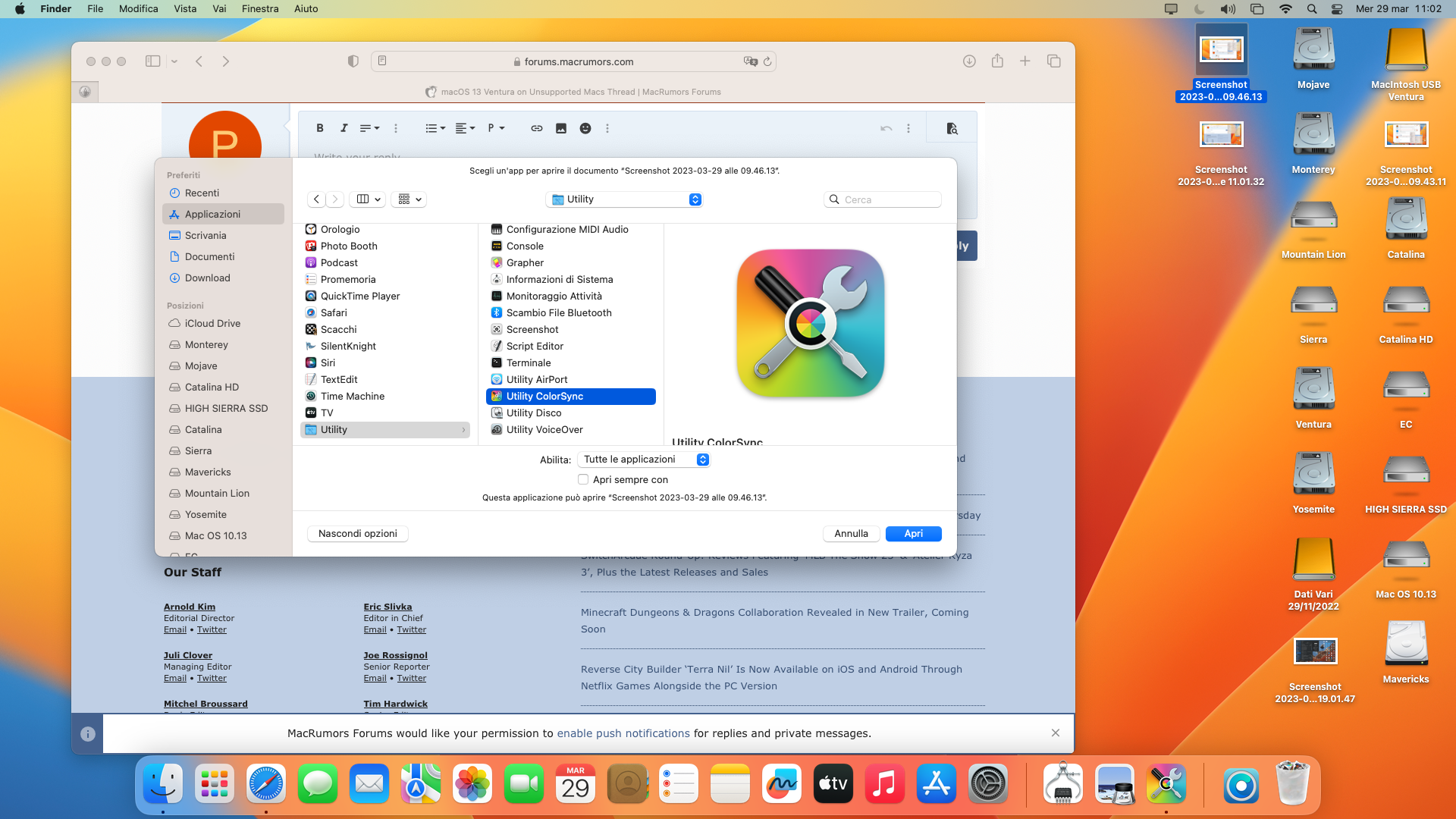The height and width of the screenshot is (819, 1456).
Task: Click the 'Nascondi opzioni' button
Action: click(x=358, y=534)
